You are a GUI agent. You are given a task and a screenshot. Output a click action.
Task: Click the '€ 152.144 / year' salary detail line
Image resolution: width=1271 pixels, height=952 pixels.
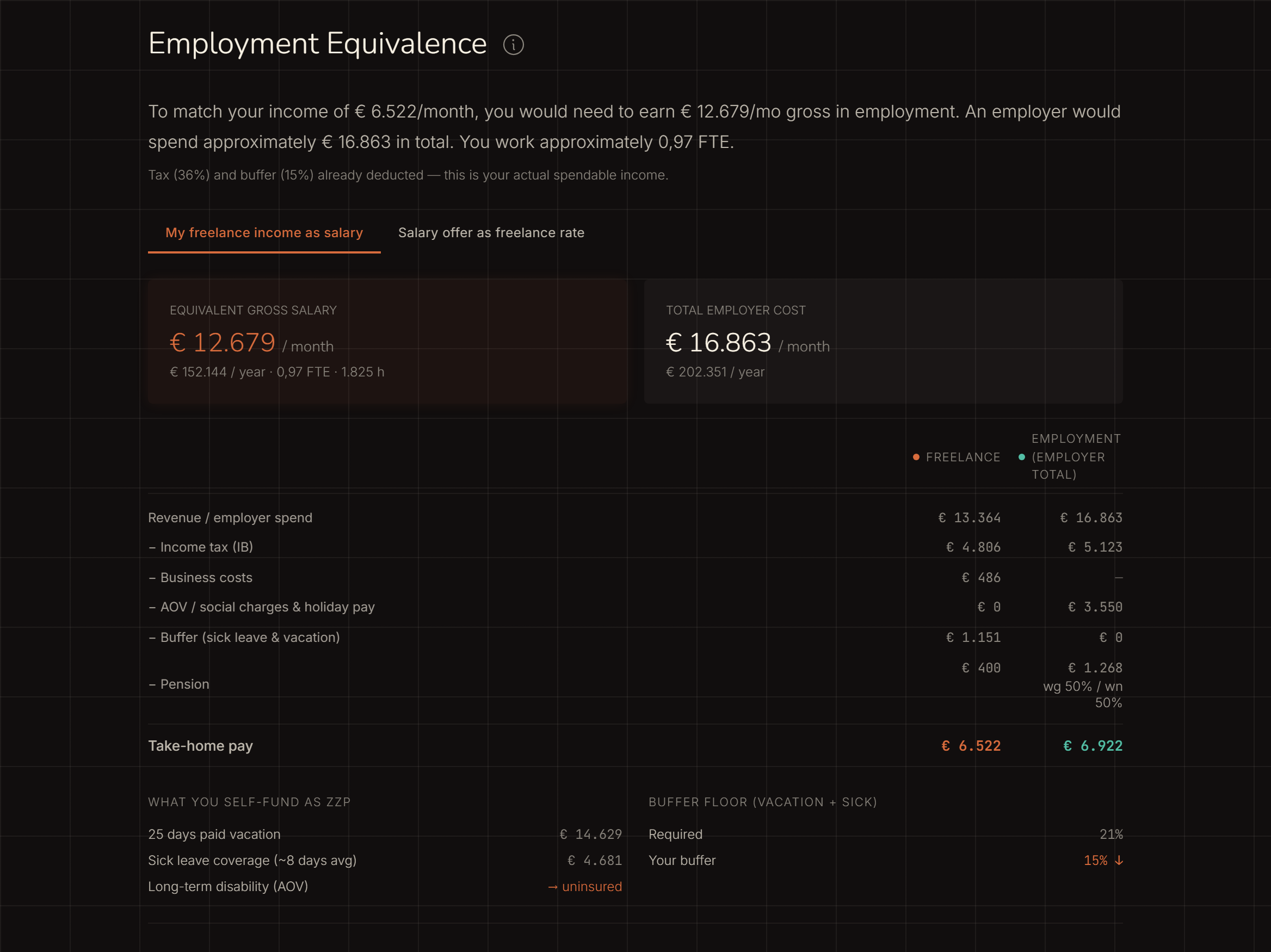coord(277,372)
